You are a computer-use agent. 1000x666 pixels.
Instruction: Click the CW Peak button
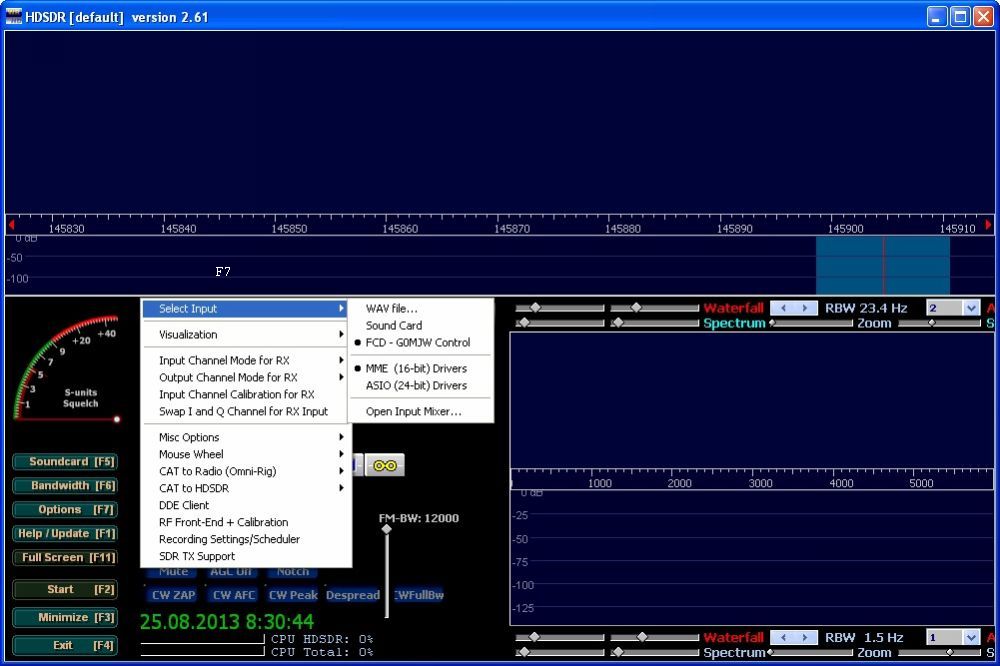tap(292, 595)
